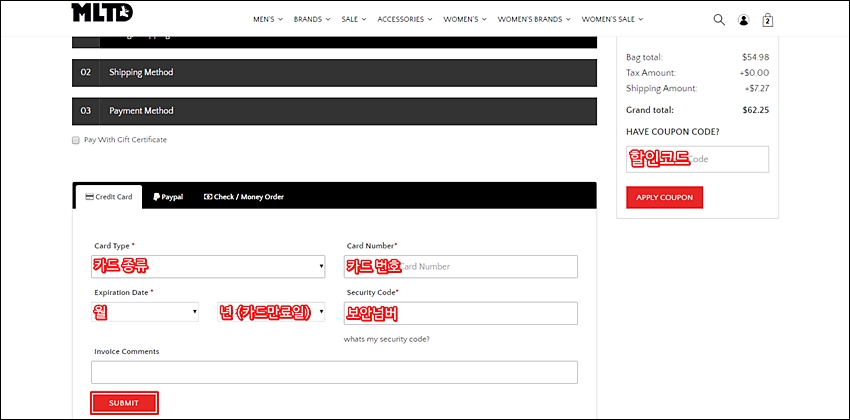Viewport: 850px width, 420px height.
Task: Open the whats my security code link
Action: [387, 340]
